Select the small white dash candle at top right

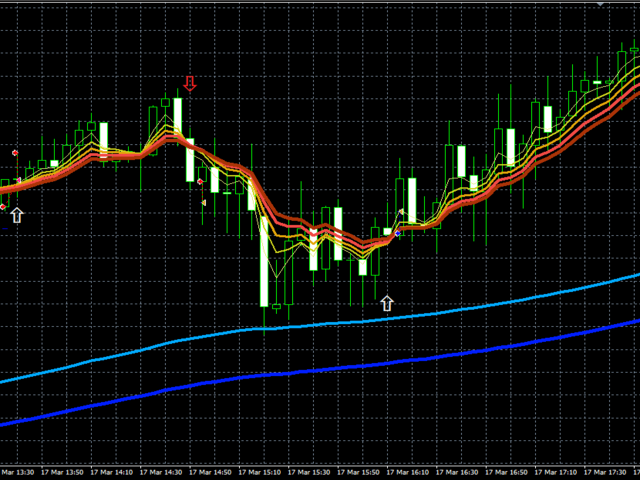pos(597,82)
